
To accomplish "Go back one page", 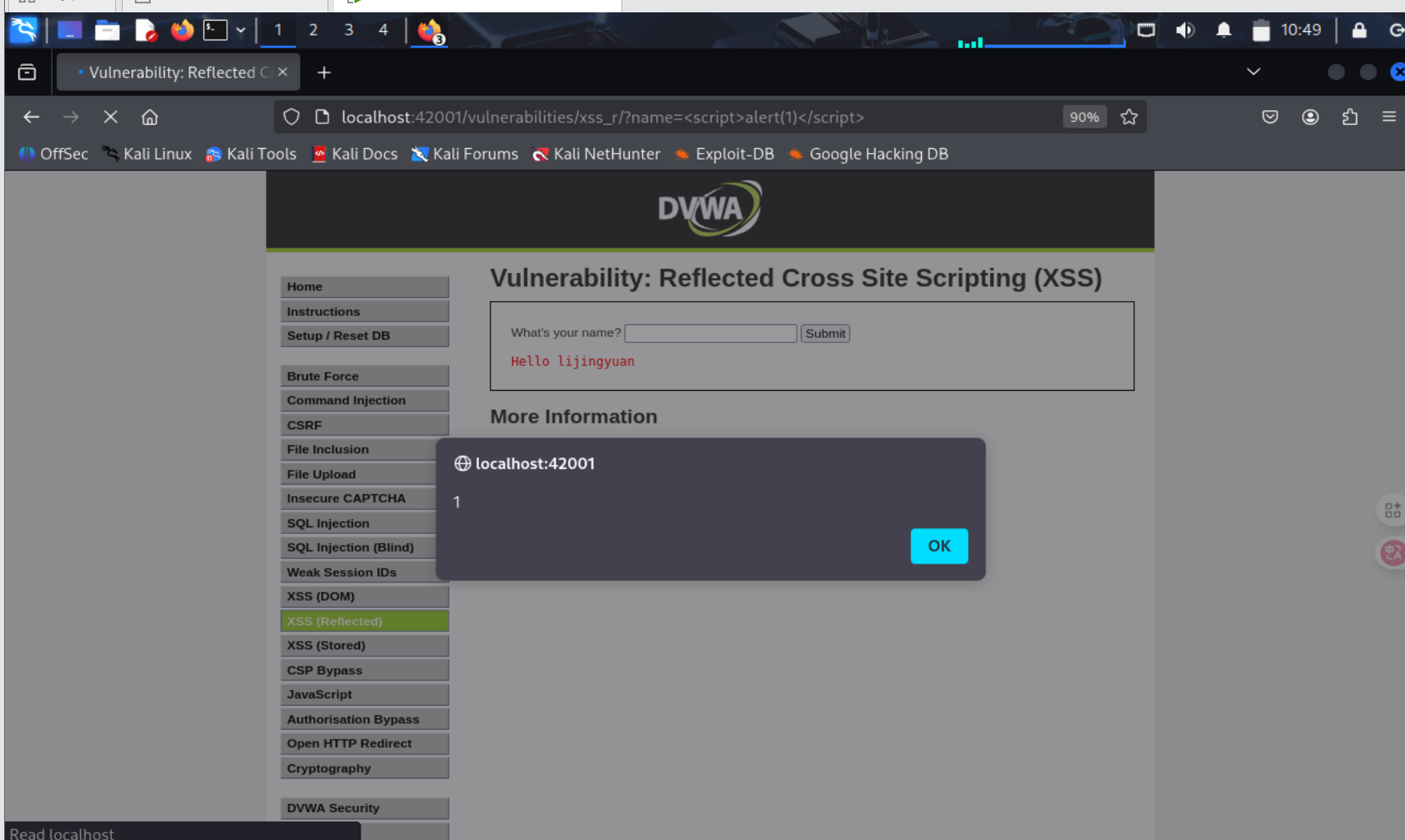I will 31,117.
